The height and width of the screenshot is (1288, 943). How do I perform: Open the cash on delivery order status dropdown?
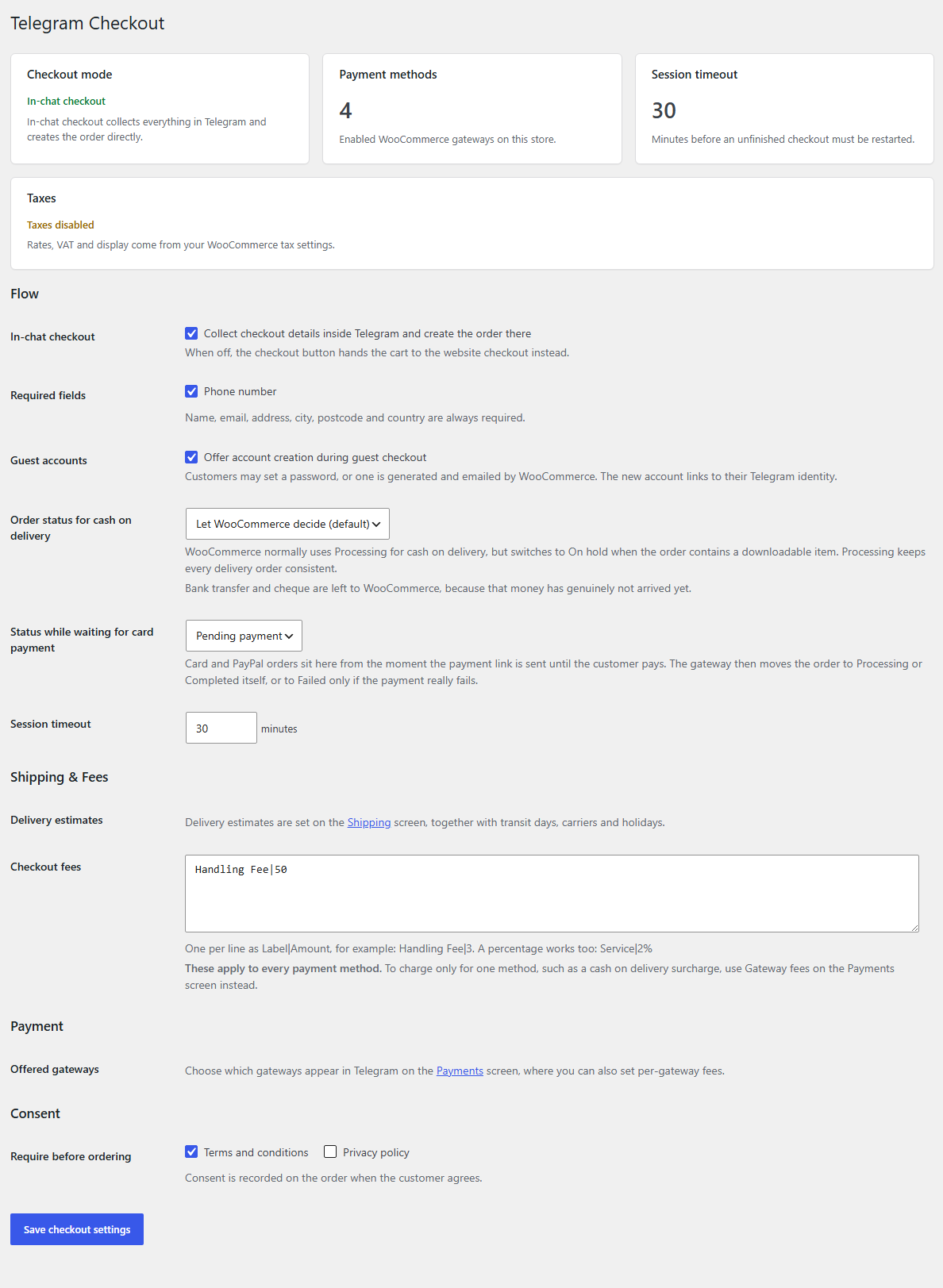coord(287,524)
